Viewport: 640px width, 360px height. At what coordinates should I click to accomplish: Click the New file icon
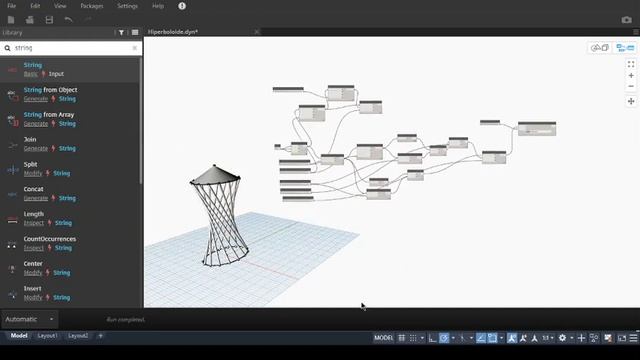tap(11, 20)
